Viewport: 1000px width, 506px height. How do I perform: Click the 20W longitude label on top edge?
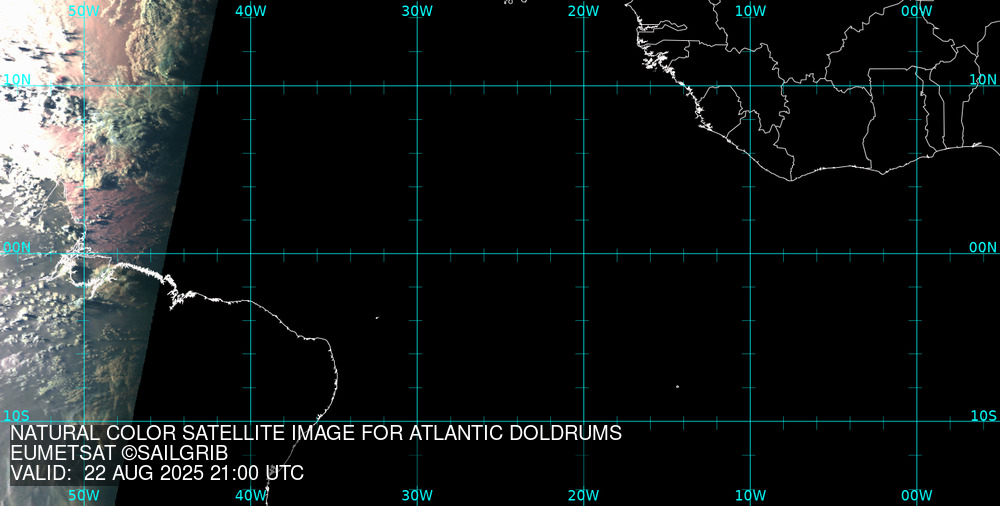pyautogui.click(x=584, y=11)
